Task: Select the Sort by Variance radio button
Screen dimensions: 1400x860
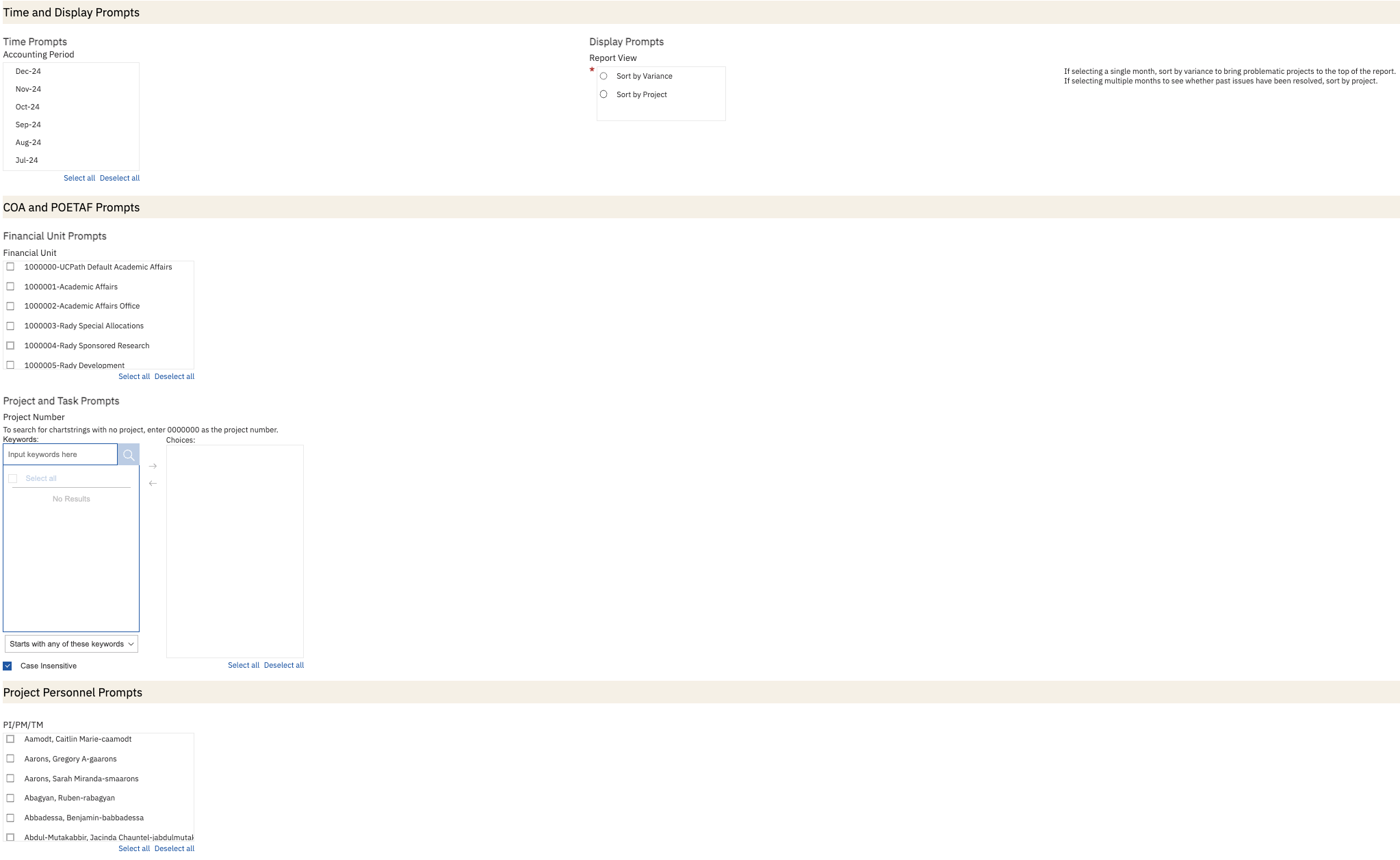Action: pyautogui.click(x=604, y=76)
